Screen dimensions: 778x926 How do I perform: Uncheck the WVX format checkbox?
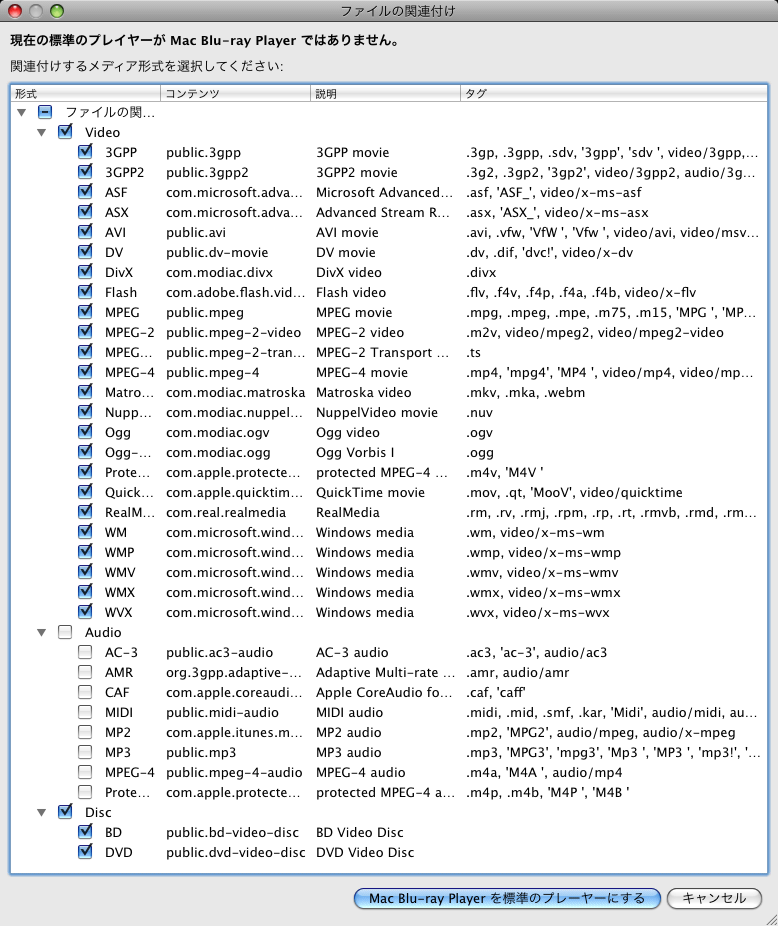click(85, 611)
